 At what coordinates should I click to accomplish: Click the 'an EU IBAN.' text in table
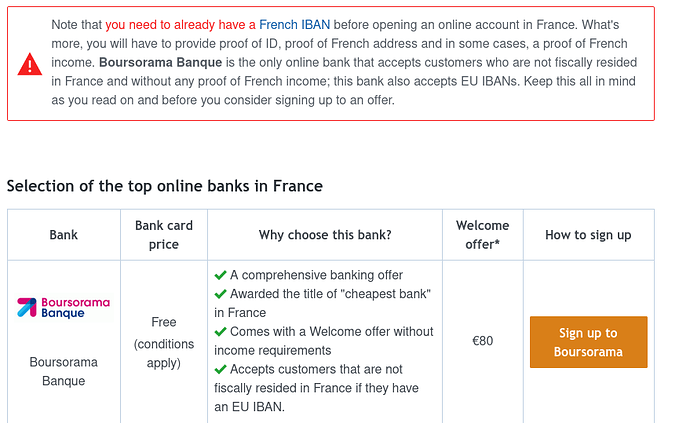click(x=250, y=407)
